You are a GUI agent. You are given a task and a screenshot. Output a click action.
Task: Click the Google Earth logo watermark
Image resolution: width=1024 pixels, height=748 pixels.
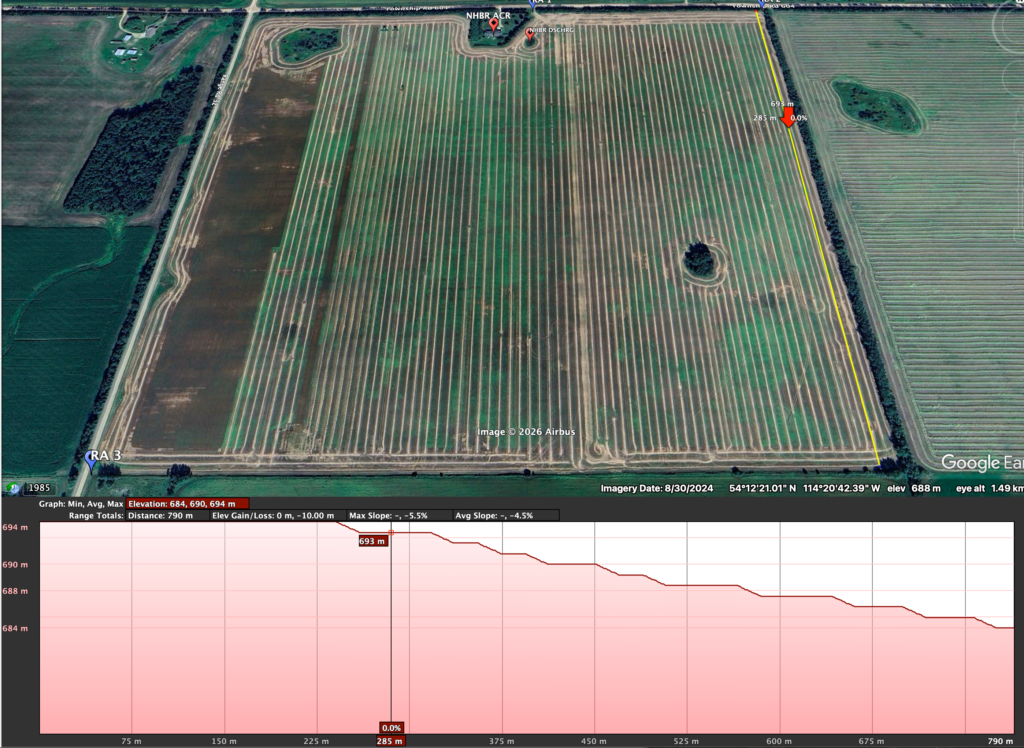pos(981,463)
